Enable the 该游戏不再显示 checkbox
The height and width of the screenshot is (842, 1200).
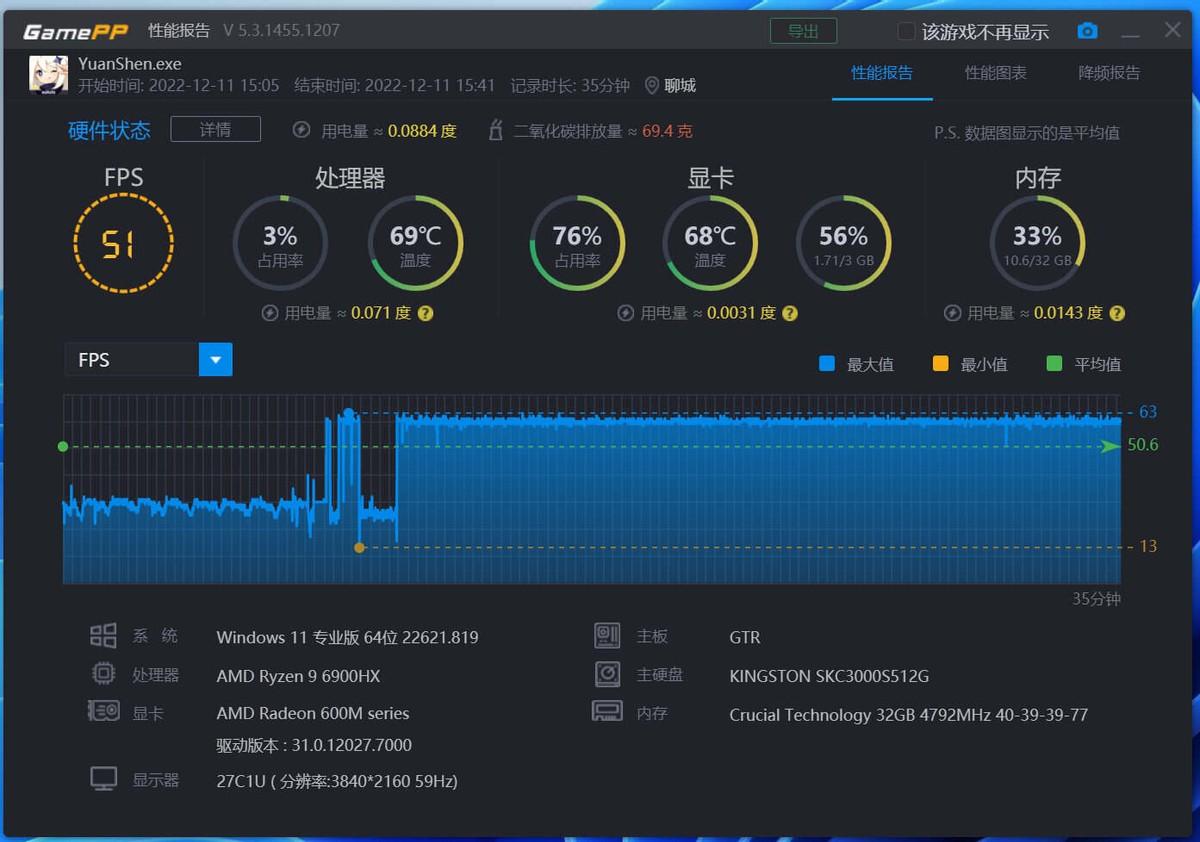click(x=905, y=31)
